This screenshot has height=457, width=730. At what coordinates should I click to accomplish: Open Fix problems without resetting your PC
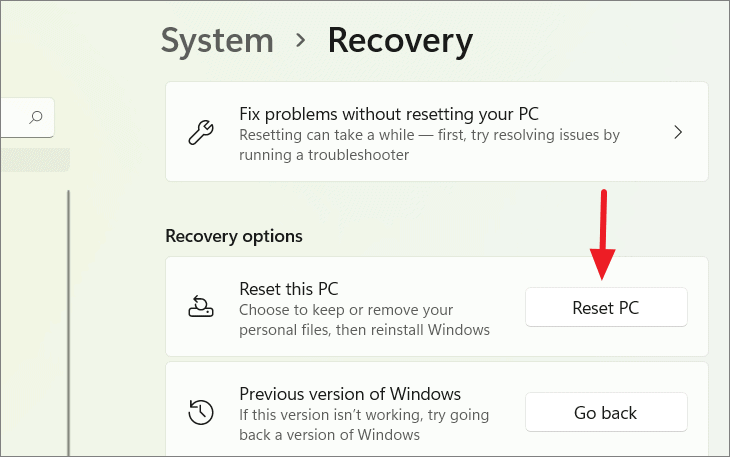pos(437,132)
